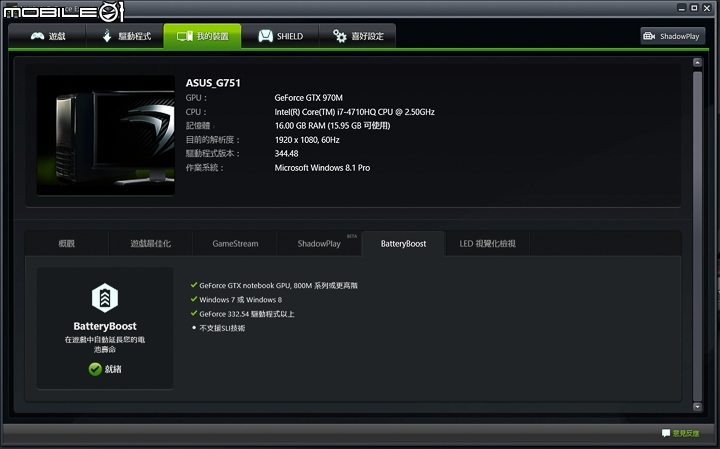Click the computer rig thumbnail image
The image size is (720, 449).
point(106,135)
